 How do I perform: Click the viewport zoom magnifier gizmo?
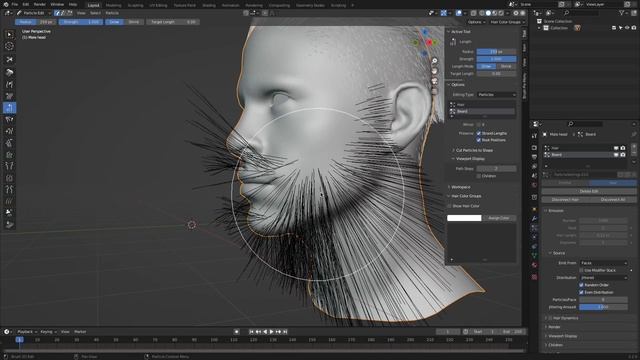tap(435, 61)
